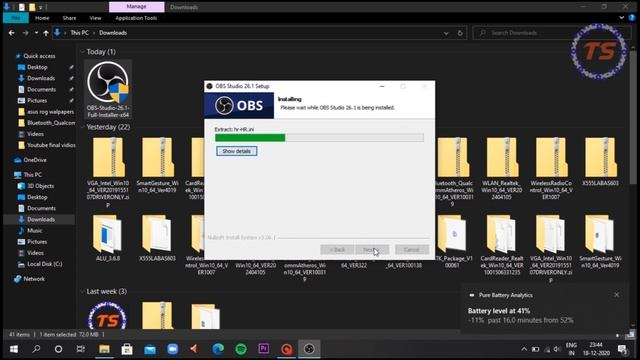Open the Battery level at 41% notification
640x360 pixels.
click(544, 308)
